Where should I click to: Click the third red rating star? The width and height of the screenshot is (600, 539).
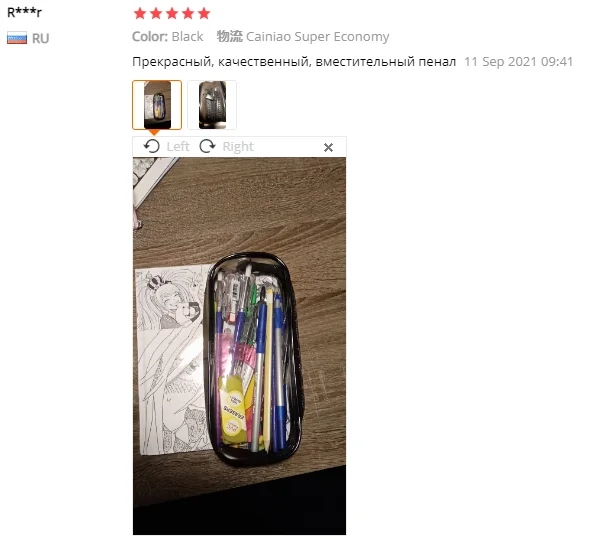click(172, 13)
